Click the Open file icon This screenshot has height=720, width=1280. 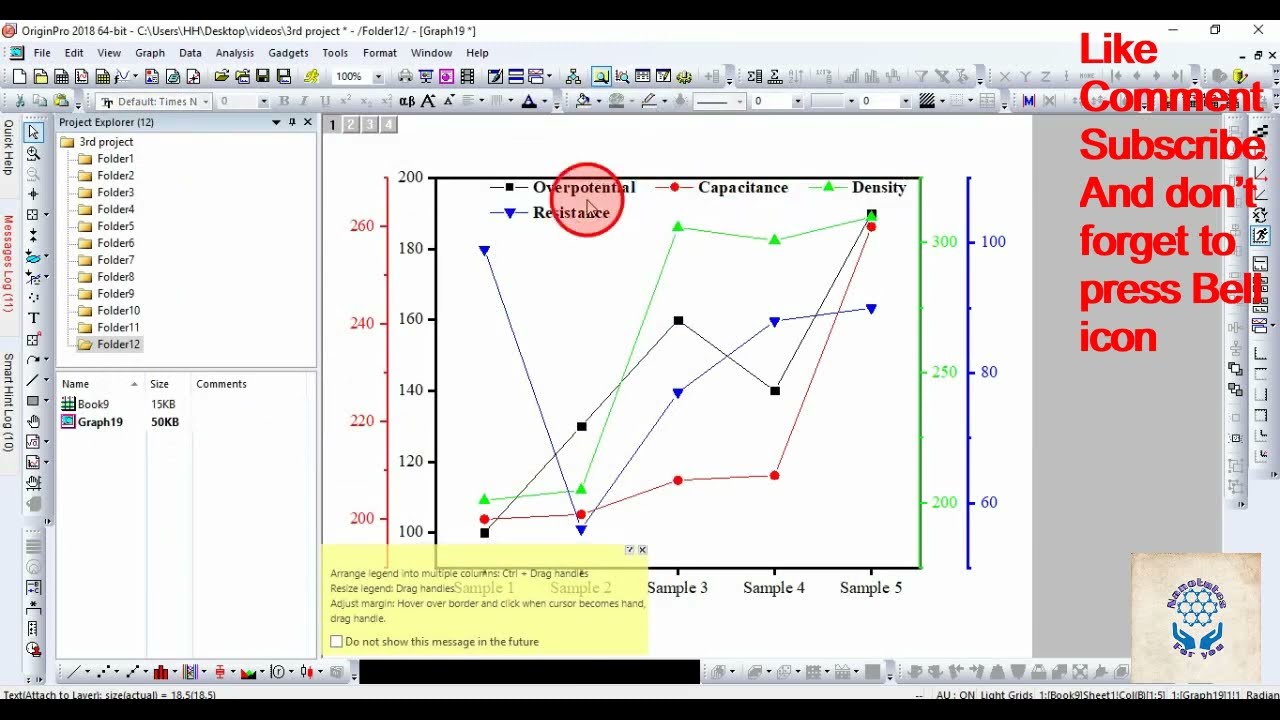[221, 76]
